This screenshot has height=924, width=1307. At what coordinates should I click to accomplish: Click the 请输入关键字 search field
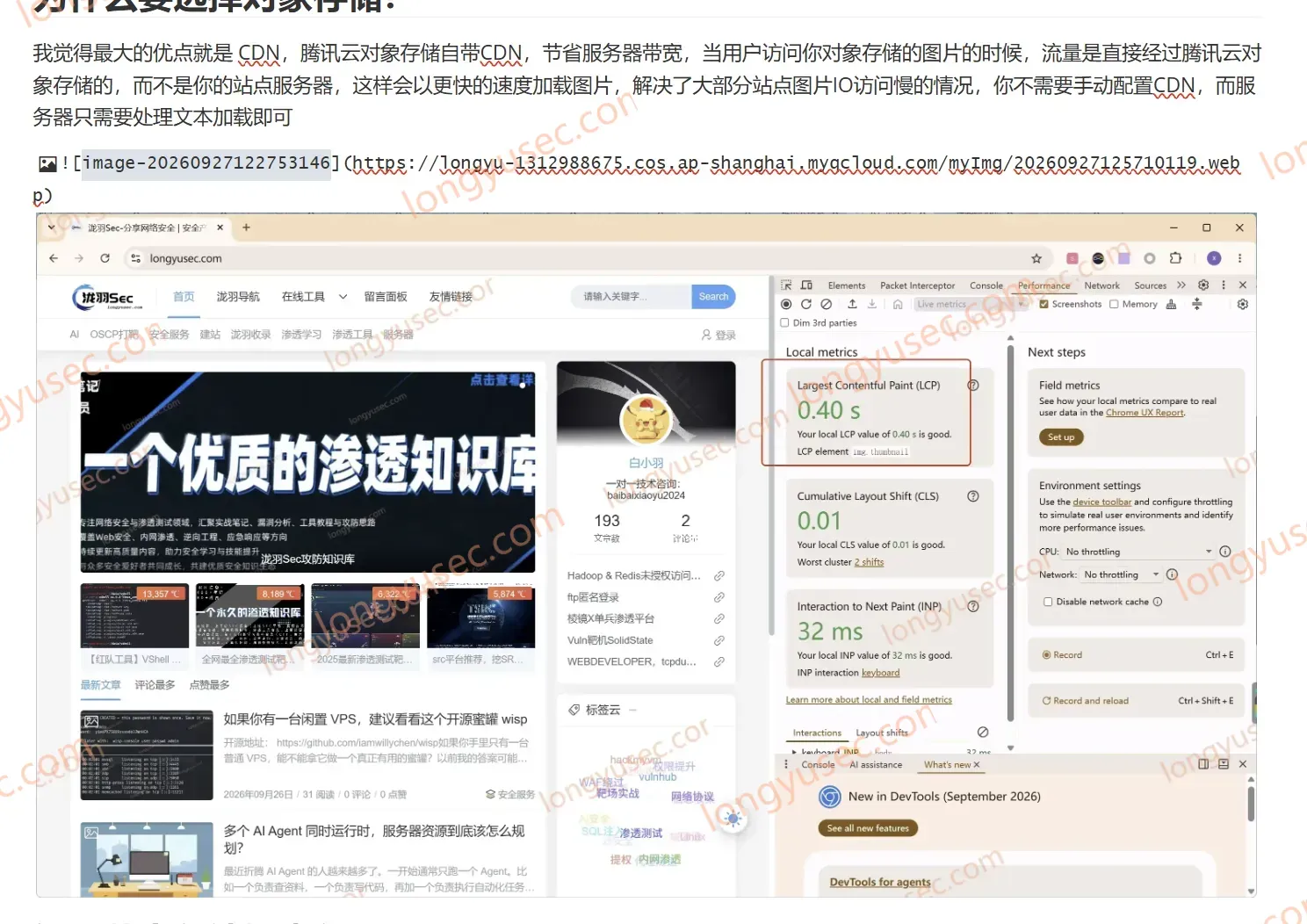point(631,297)
